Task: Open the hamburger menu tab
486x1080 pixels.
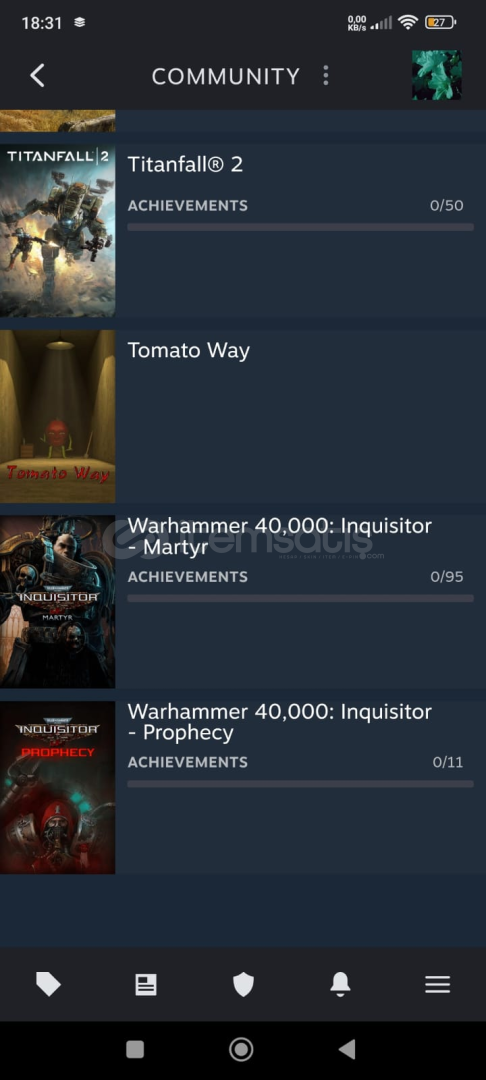Action: point(437,984)
